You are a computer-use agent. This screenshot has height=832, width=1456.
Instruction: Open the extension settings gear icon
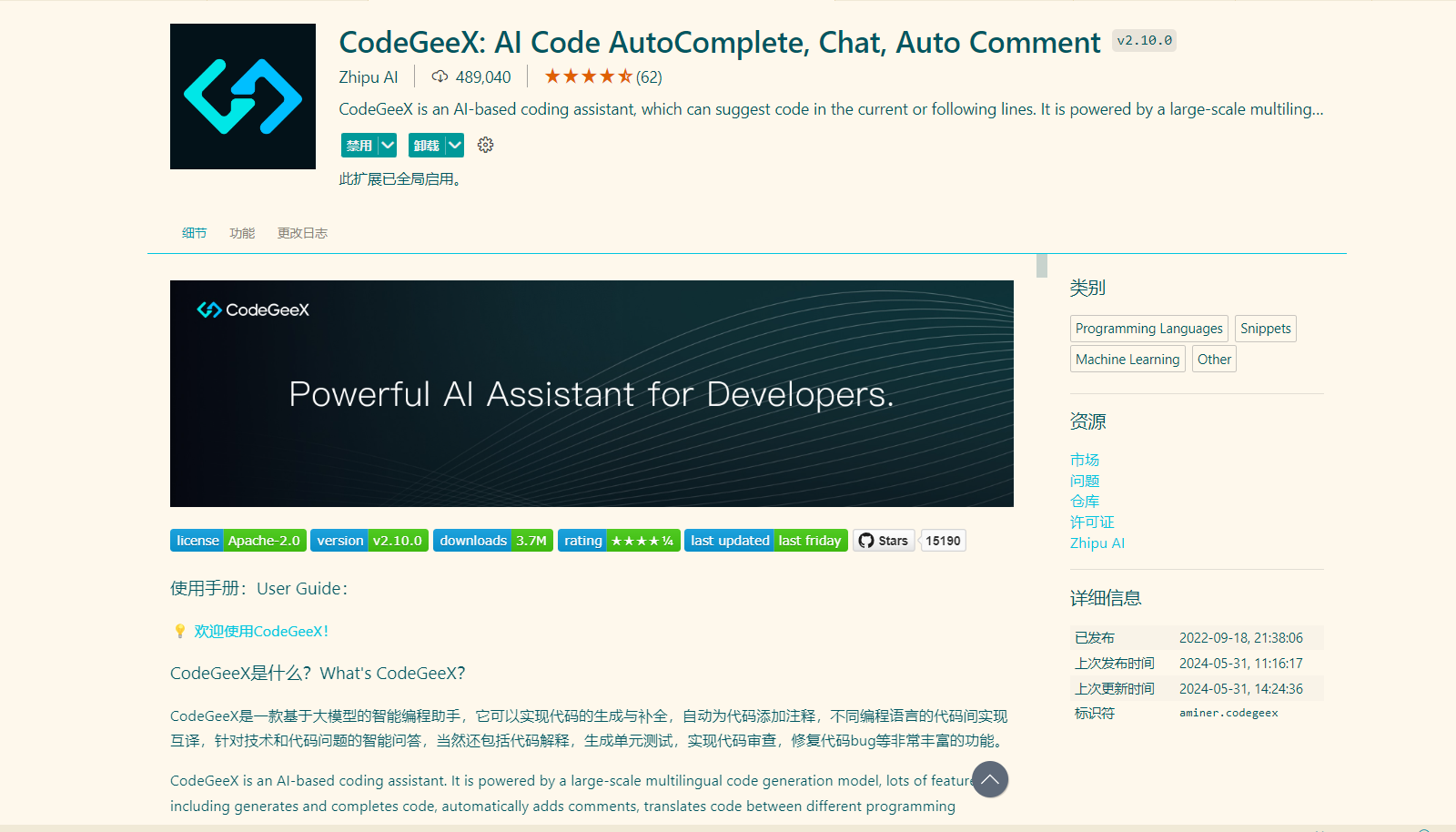click(486, 145)
